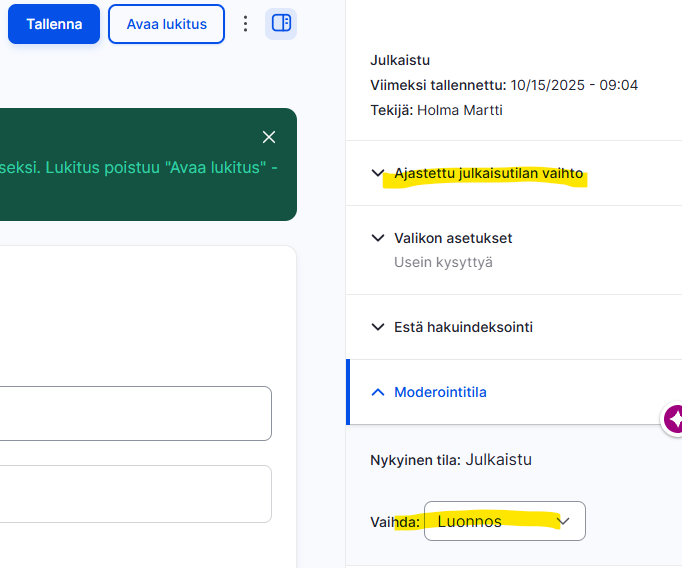This screenshot has height=568, width=682.
Task: Expand the Estä hakuindeksointi section
Action: 463,327
